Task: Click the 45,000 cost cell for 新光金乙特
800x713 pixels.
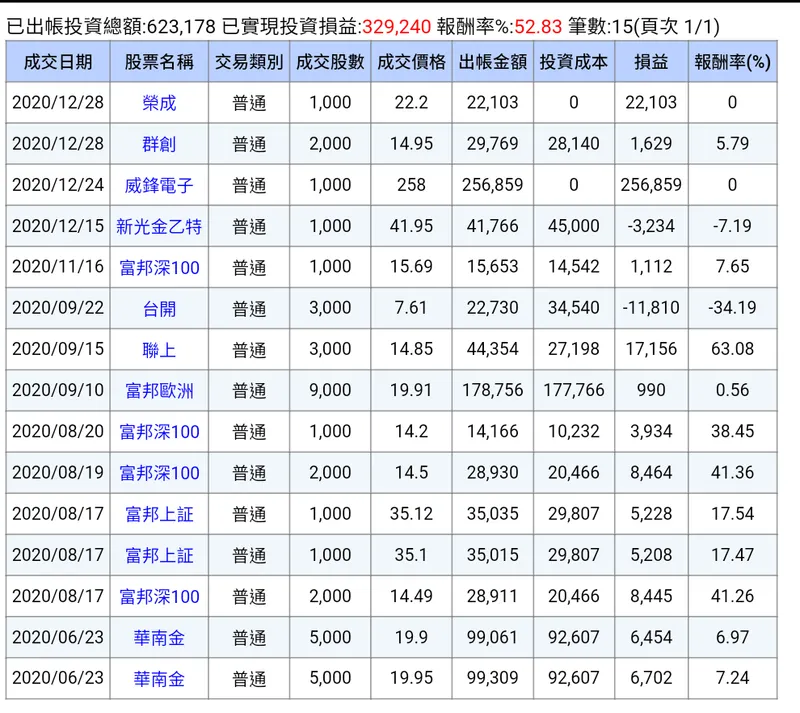Action: click(x=574, y=226)
